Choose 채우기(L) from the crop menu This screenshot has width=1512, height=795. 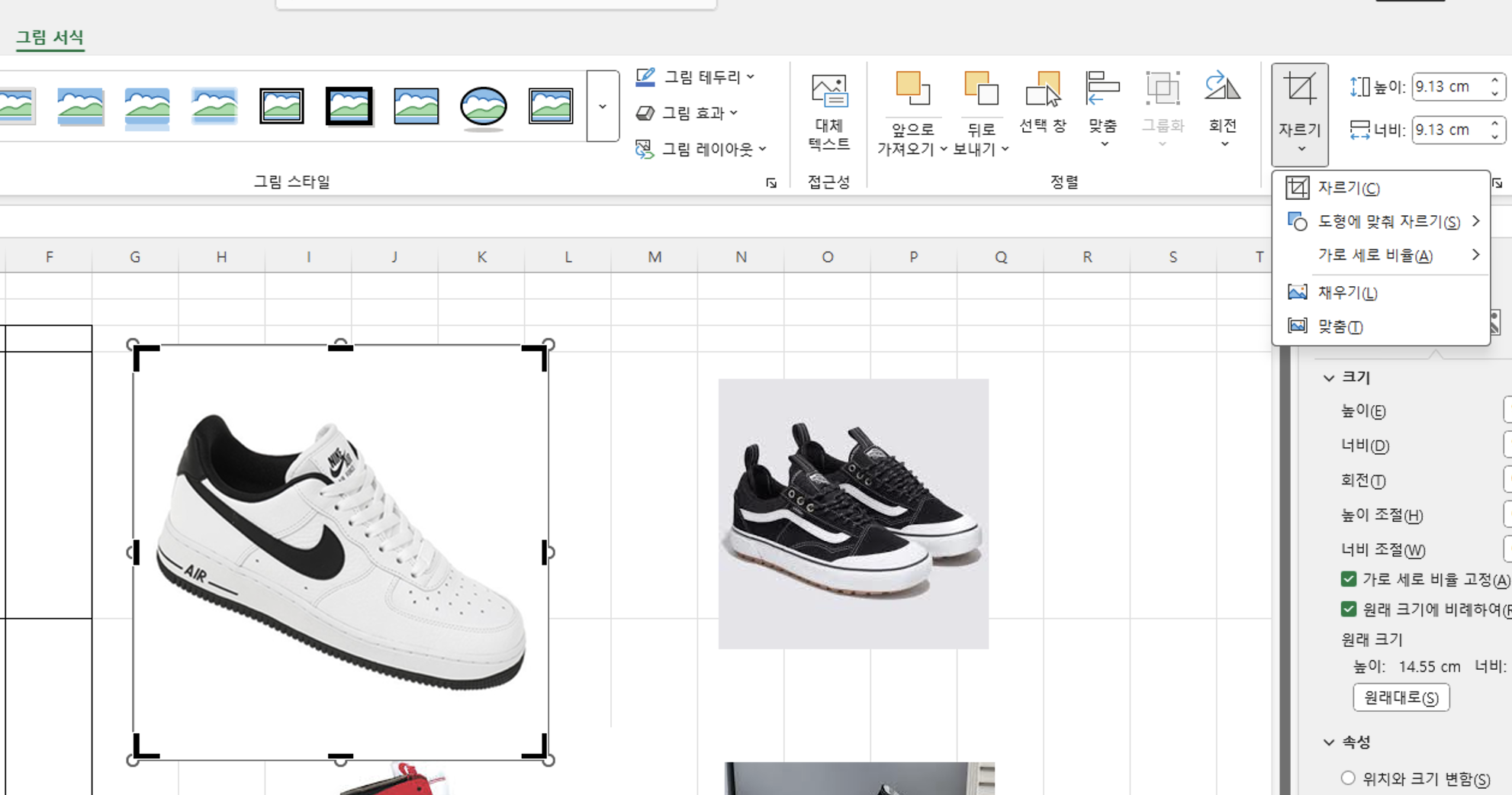point(1381,292)
